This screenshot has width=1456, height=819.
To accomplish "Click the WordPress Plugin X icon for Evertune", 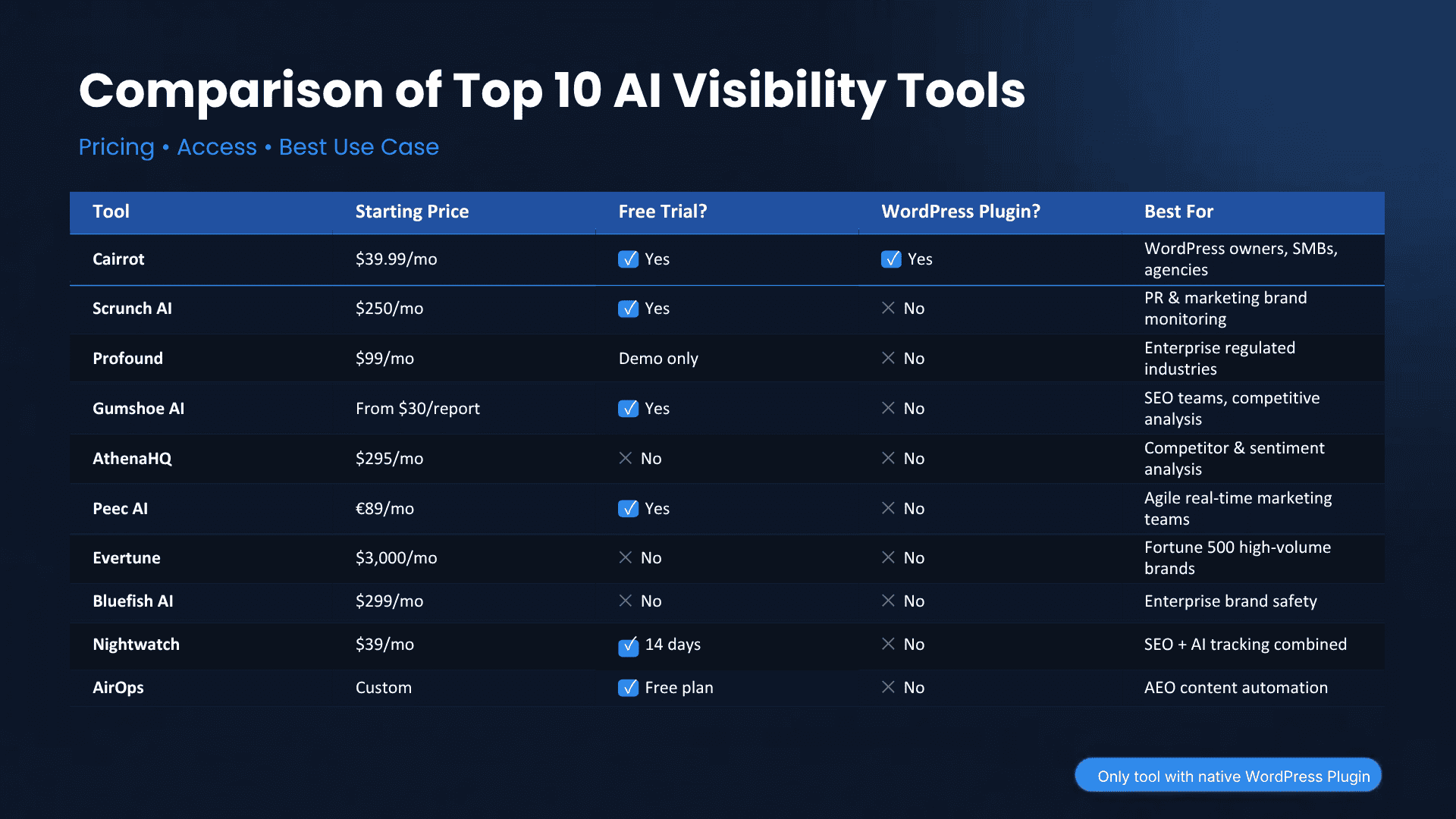I will click(888, 557).
